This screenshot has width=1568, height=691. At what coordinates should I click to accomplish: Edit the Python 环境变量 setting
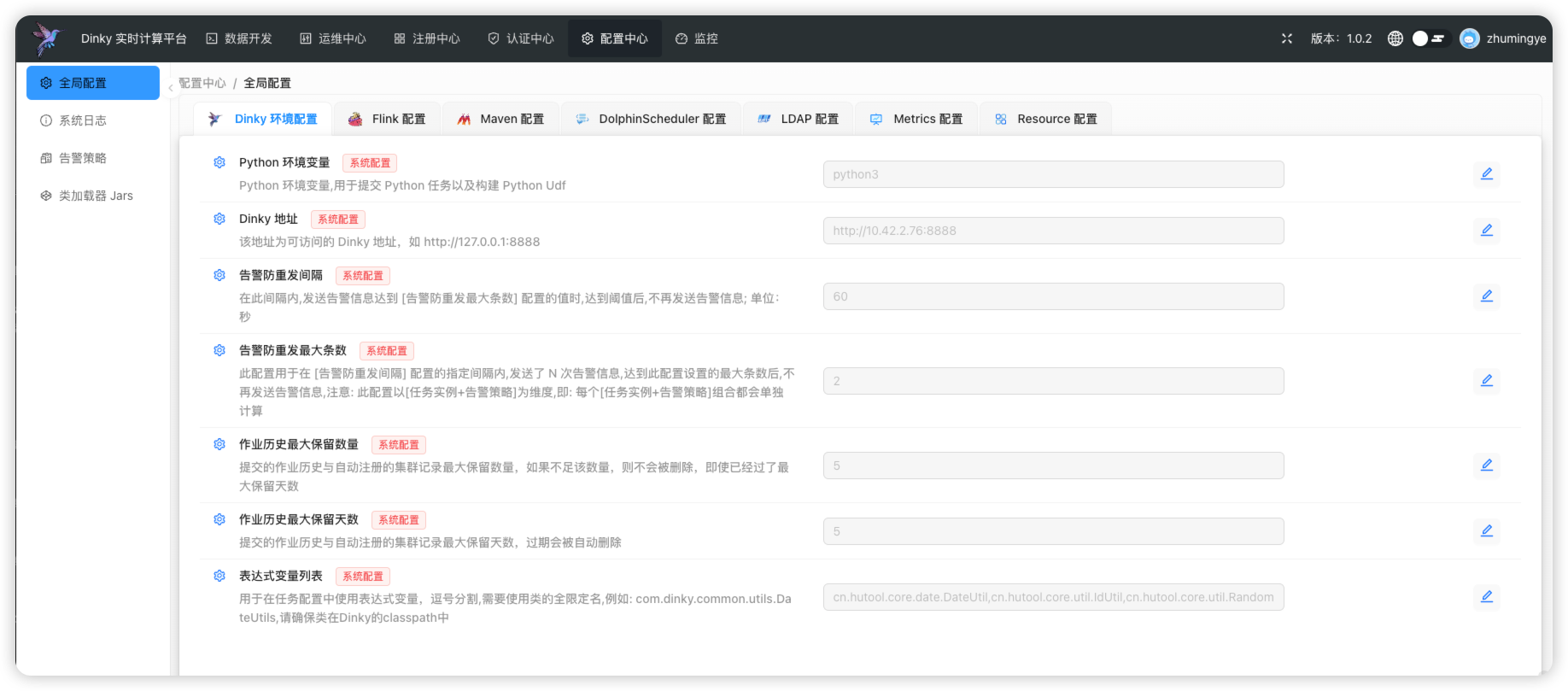point(1487,174)
